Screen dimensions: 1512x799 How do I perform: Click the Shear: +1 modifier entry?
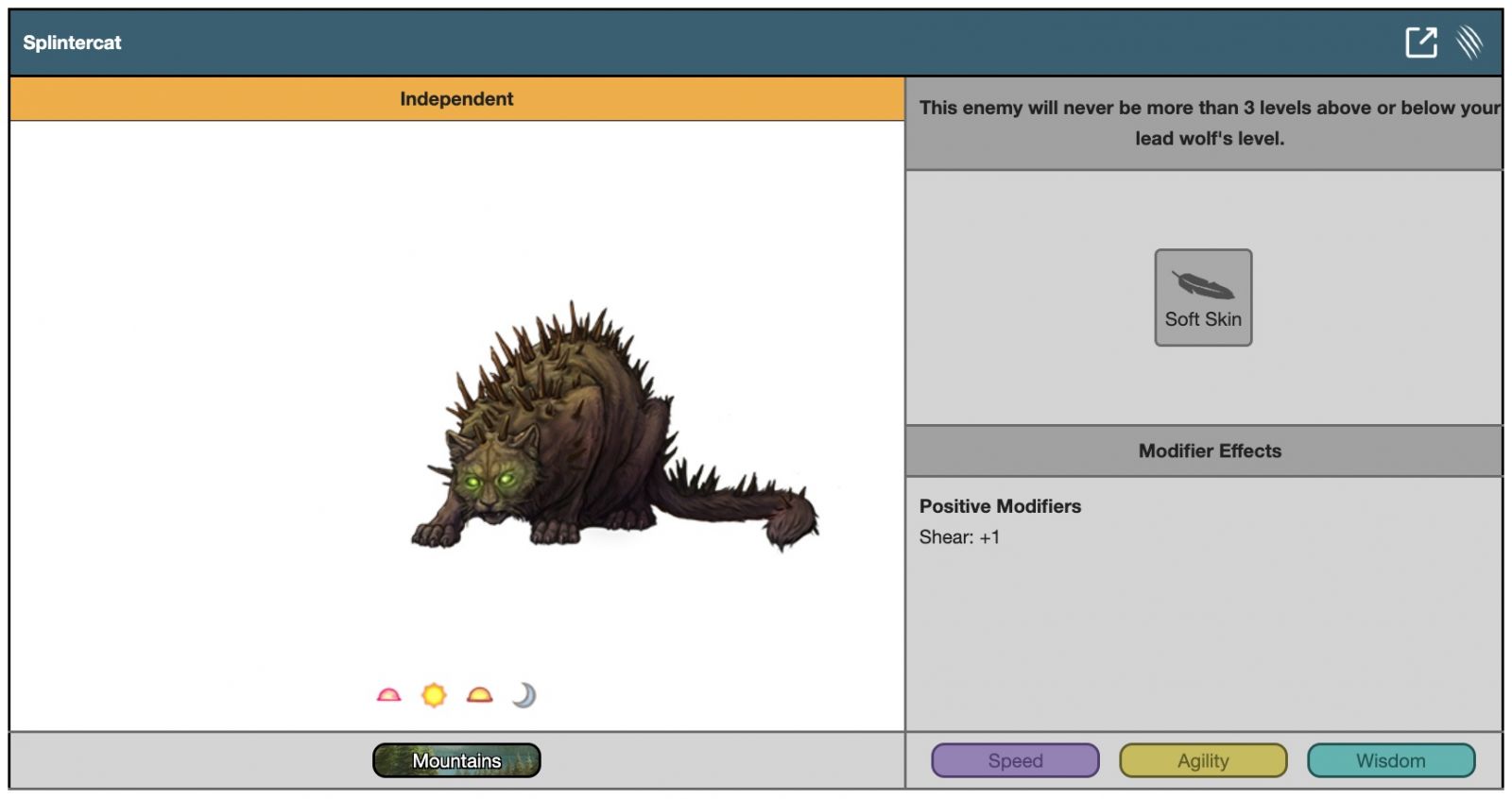point(959,537)
